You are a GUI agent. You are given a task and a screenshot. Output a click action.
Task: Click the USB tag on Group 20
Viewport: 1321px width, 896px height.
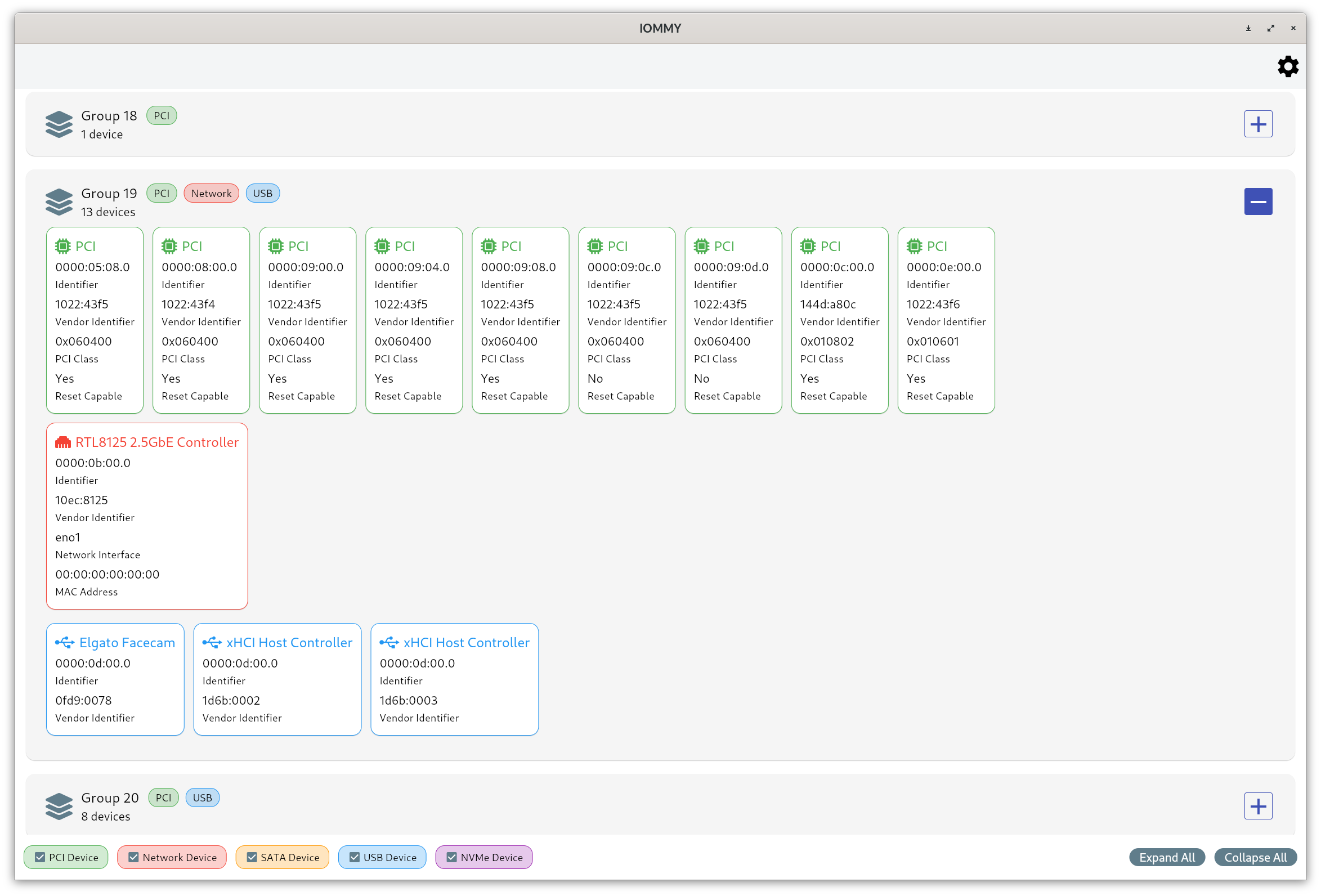pyautogui.click(x=203, y=798)
